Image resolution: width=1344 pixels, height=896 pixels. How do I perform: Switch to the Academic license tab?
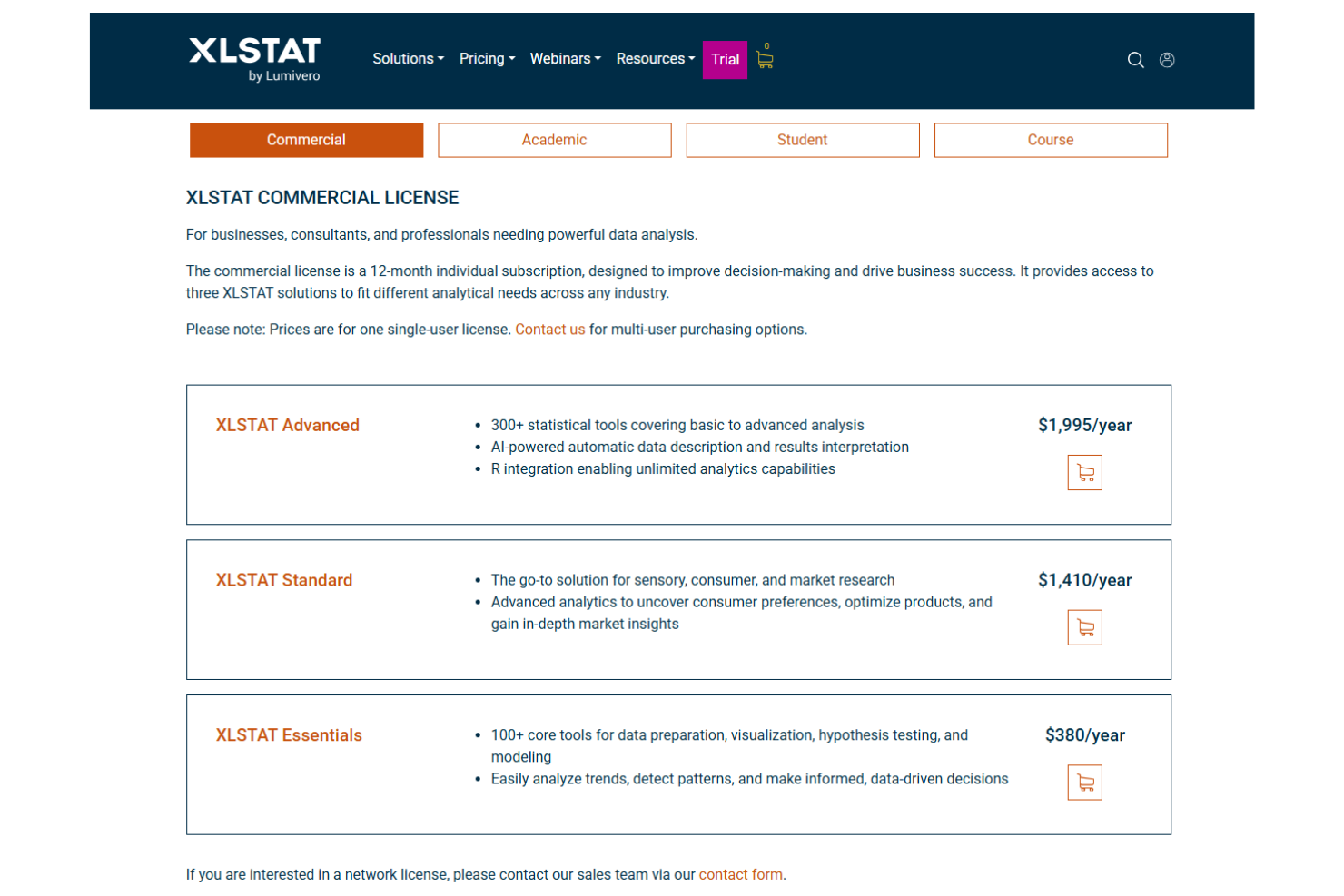[x=554, y=140]
